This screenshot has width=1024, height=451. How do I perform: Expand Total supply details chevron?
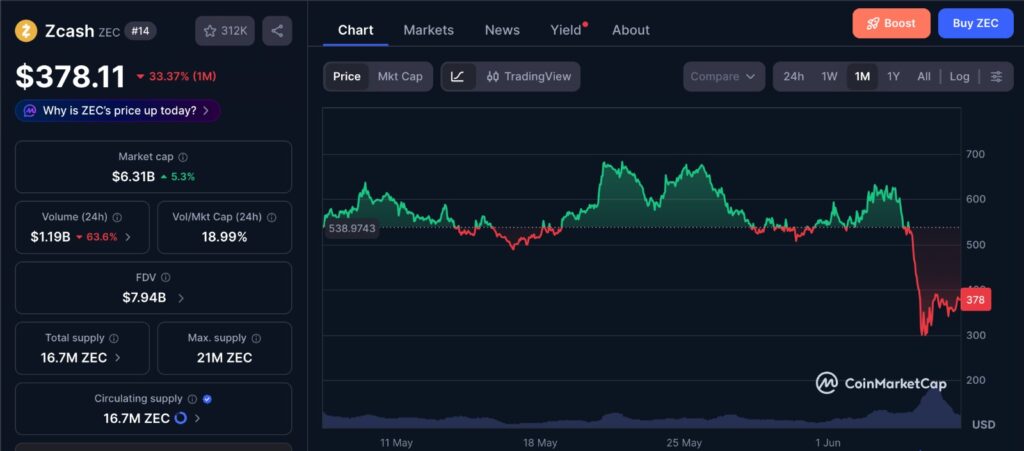click(x=118, y=358)
